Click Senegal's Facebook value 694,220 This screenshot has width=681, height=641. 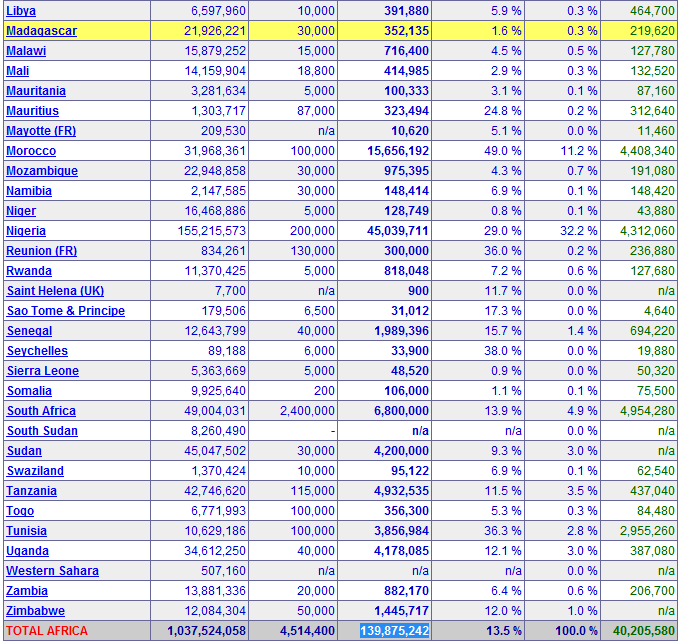pyautogui.click(x=652, y=330)
